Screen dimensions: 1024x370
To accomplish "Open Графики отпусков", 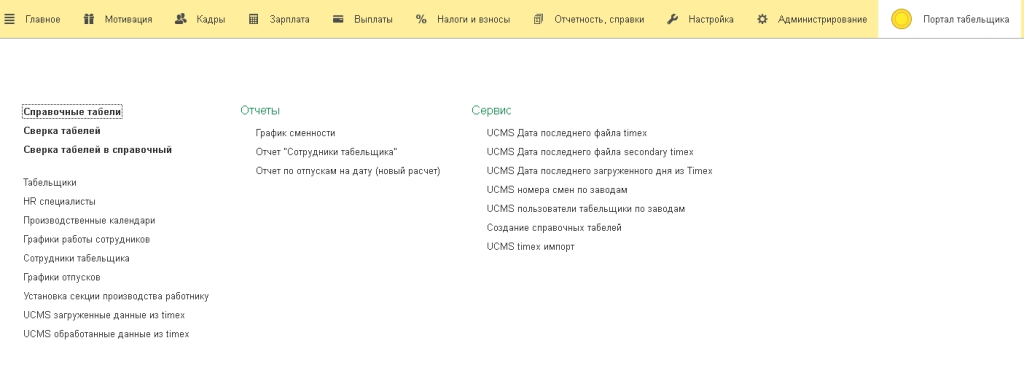I will pyautogui.click(x=62, y=277).
